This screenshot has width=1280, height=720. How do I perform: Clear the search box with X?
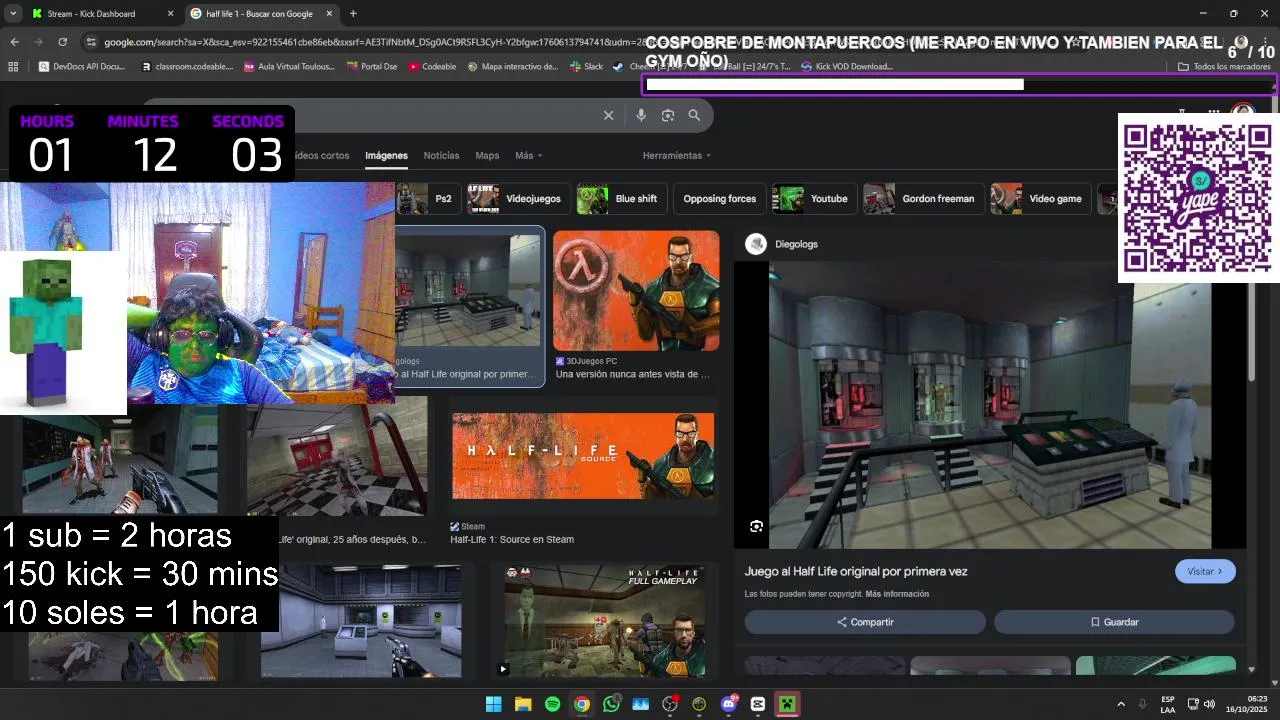[x=608, y=115]
